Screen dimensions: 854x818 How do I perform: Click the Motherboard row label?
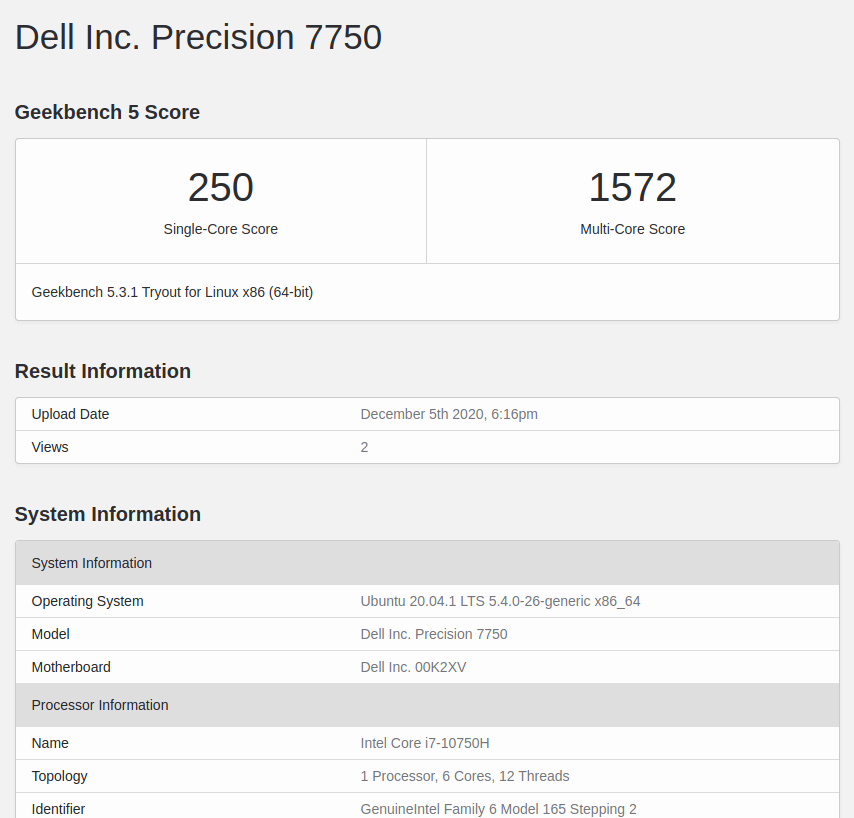click(x=71, y=667)
